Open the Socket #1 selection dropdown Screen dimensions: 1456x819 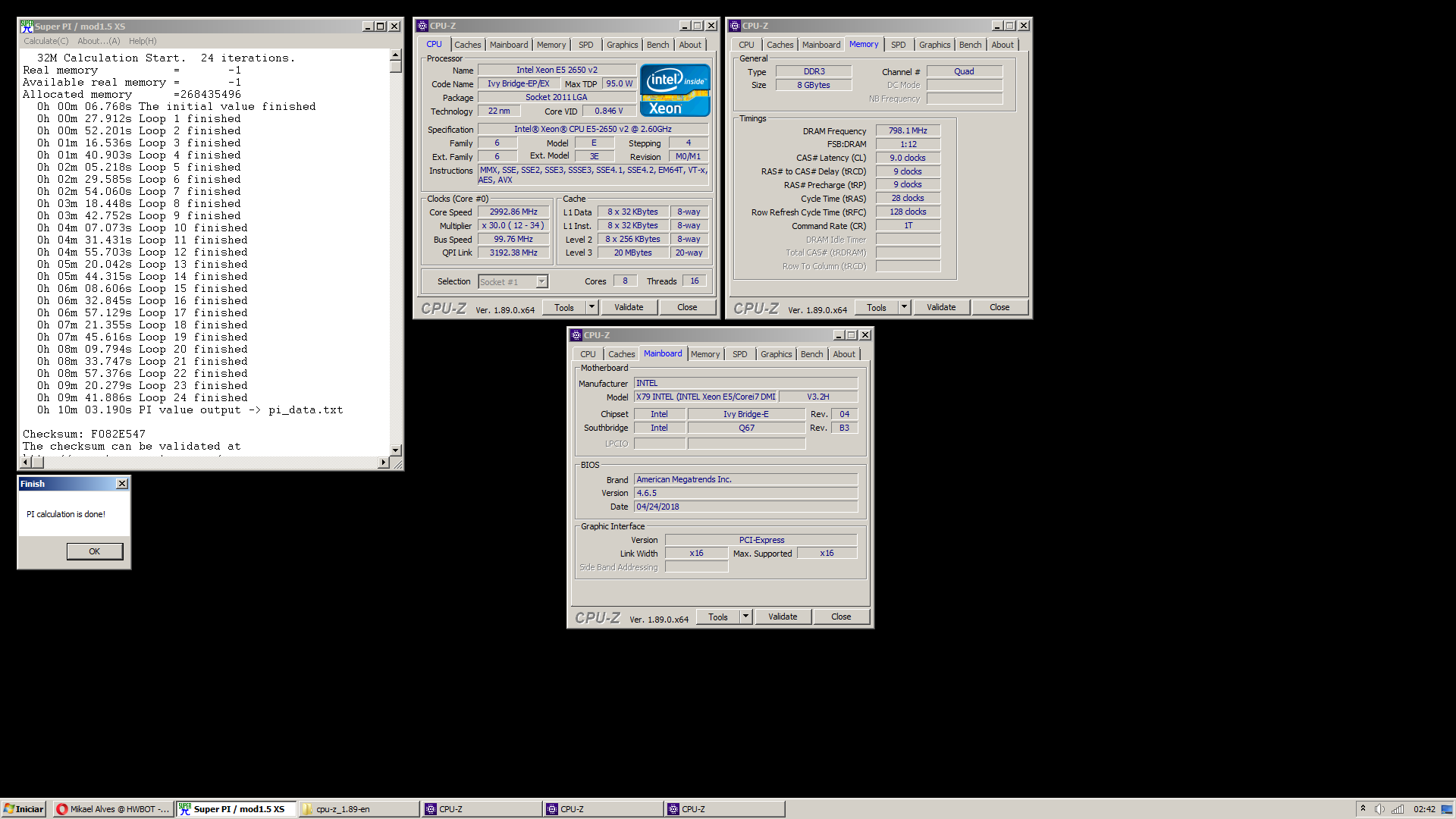tap(541, 282)
